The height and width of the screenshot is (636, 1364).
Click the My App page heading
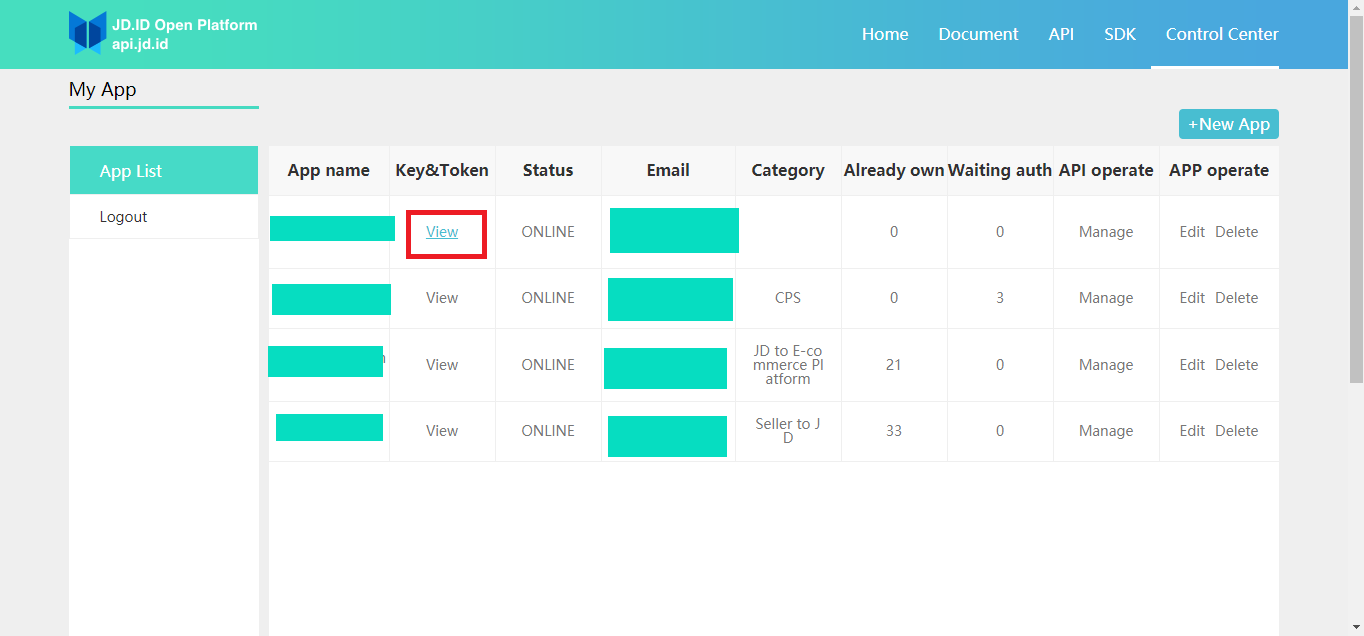[x=102, y=89]
